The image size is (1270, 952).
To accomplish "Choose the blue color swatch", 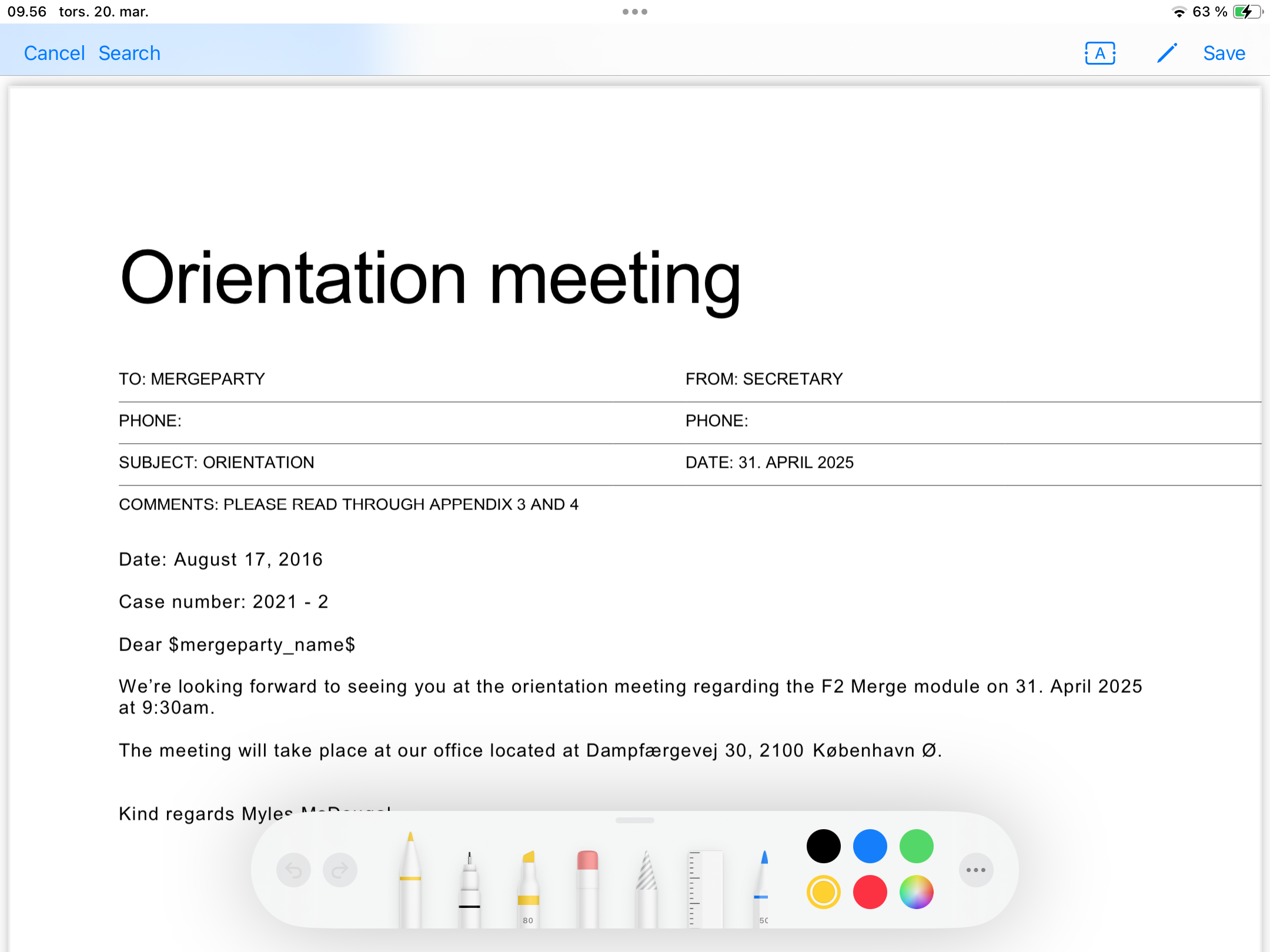I will (870, 846).
